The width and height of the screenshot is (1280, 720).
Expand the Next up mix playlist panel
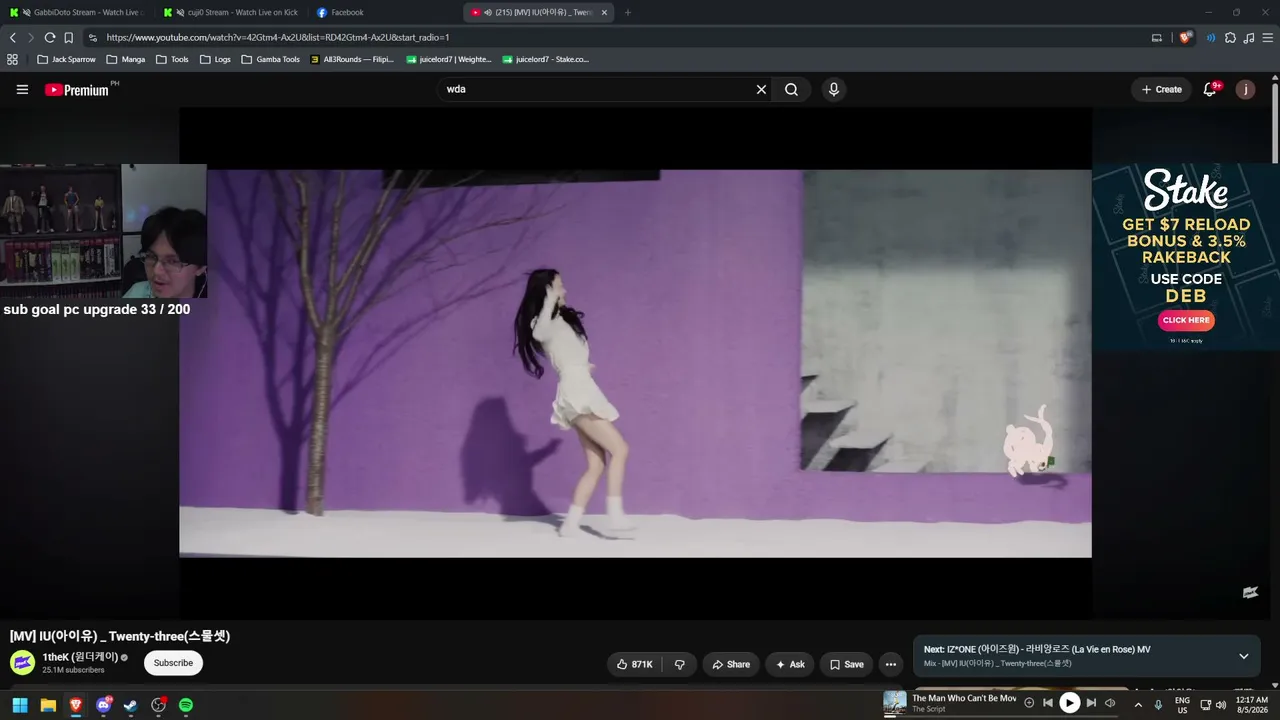pos(1244,656)
